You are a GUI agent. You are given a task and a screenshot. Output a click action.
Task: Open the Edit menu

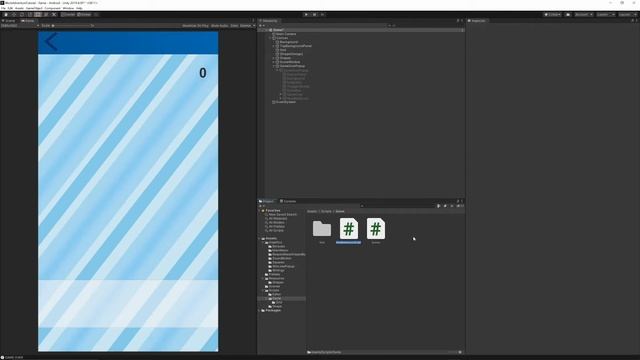[x=10, y=8]
